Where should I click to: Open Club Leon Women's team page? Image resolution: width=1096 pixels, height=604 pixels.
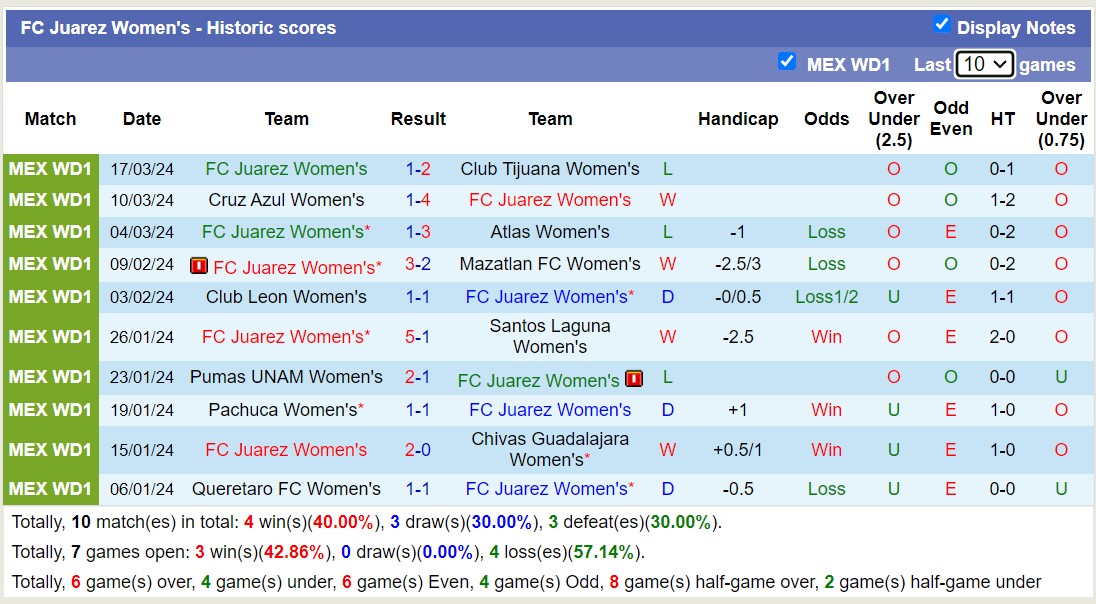(286, 297)
